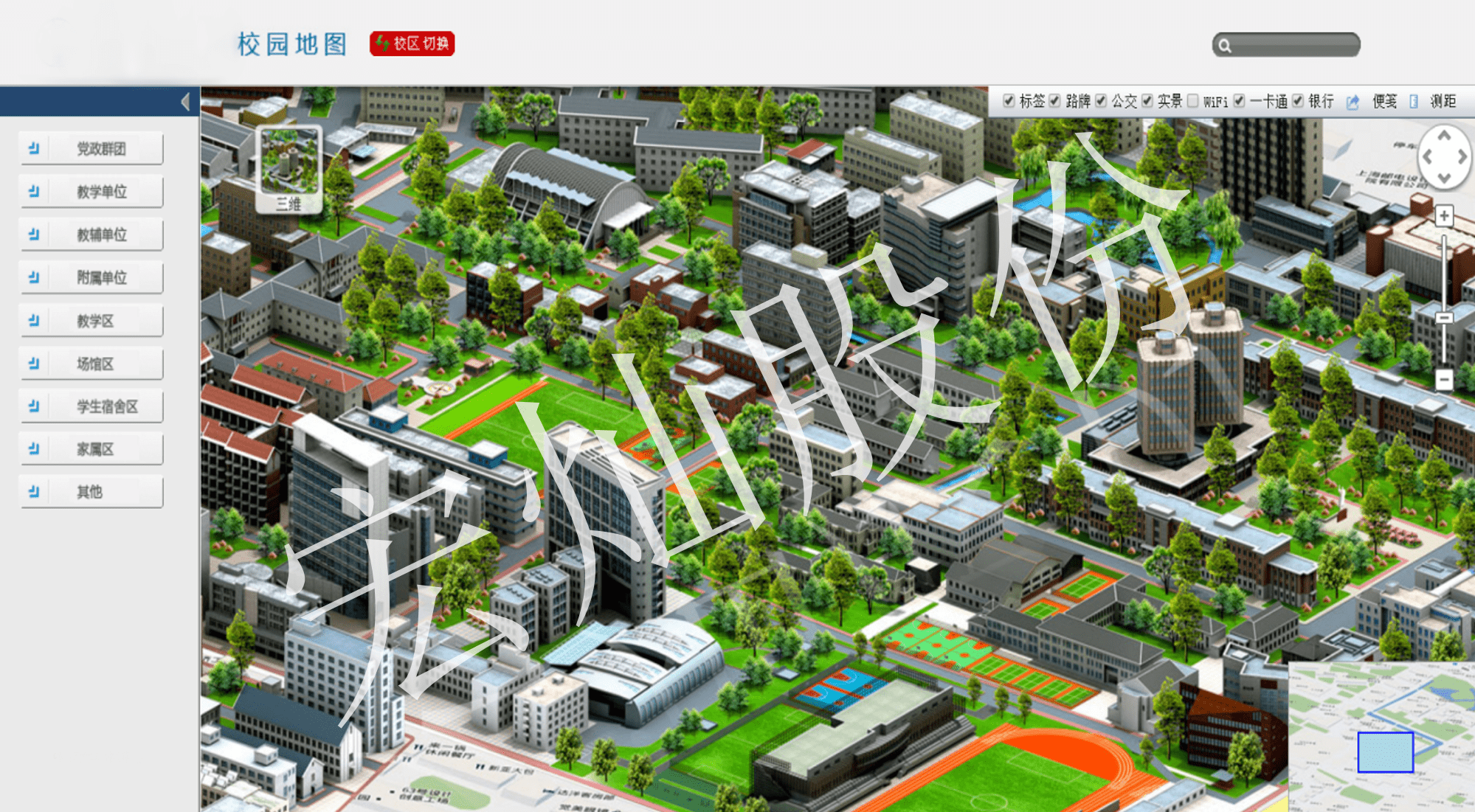Uncheck the 路牌 road signs checkbox

tap(1055, 101)
